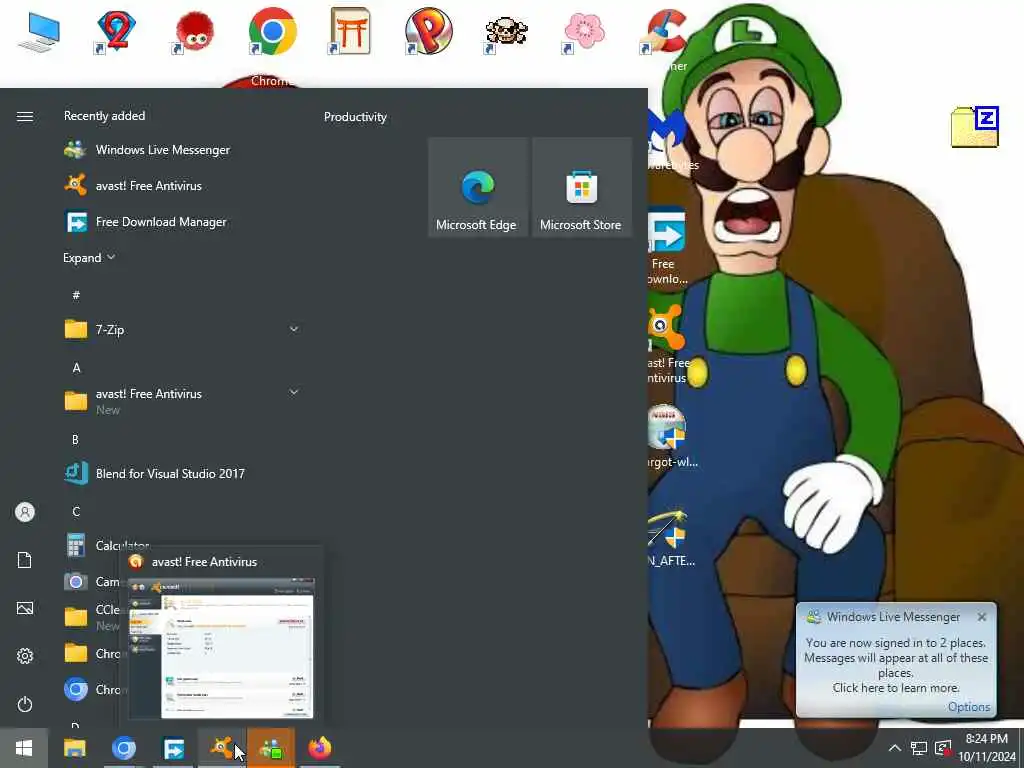Viewport: 1024px width, 768px height.
Task: Open Google Chrome desktop shortcut
Action: 273,31
